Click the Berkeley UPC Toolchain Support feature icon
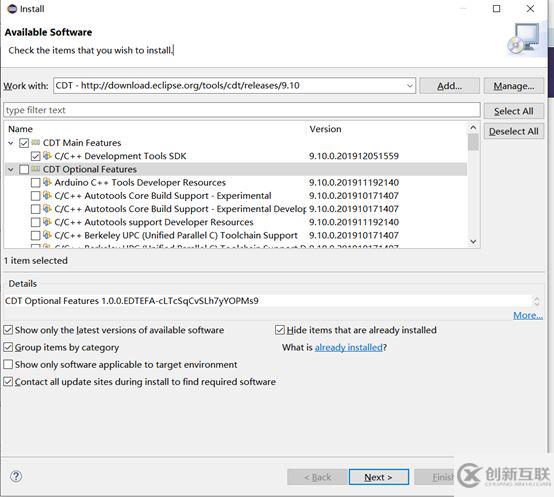554x497 pixels. pos(47,235)
